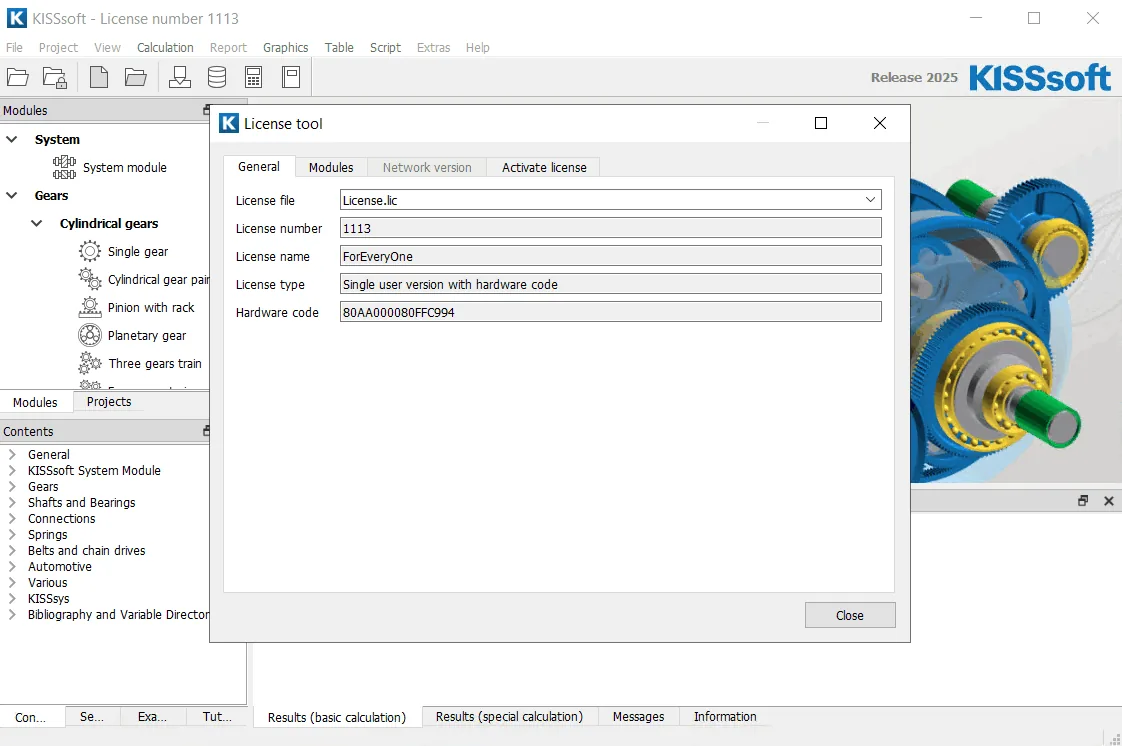1122x746 pixels.
Task: Expand KISSsoft System Module contents
Action: coord(11,471)
